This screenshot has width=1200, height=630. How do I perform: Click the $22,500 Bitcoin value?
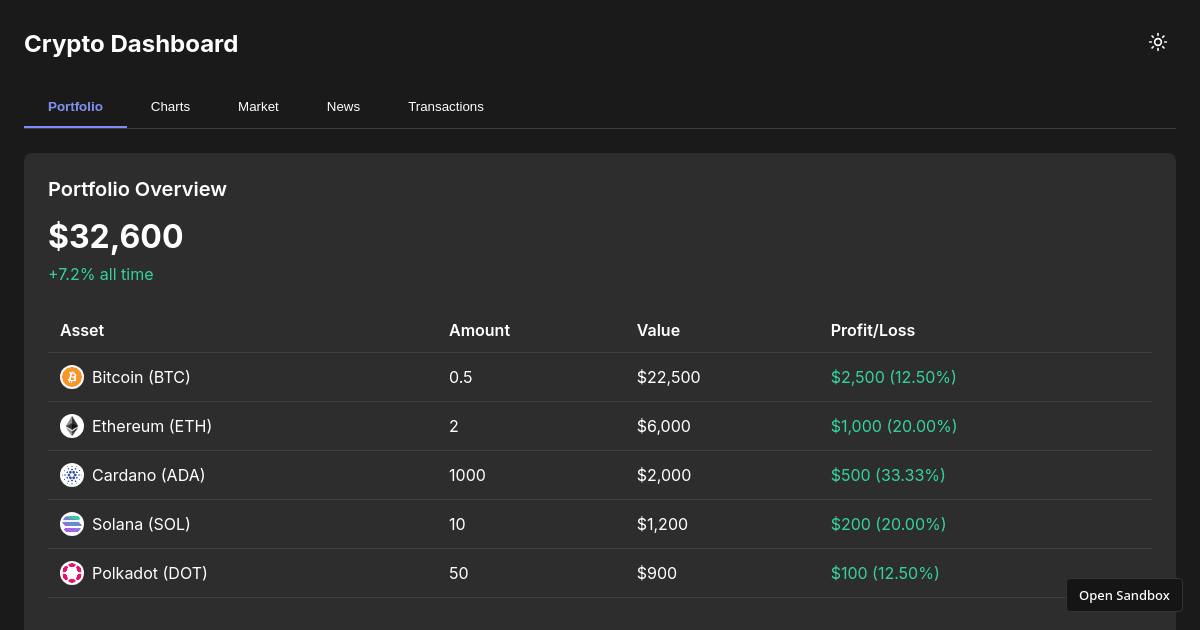(669, 377)
